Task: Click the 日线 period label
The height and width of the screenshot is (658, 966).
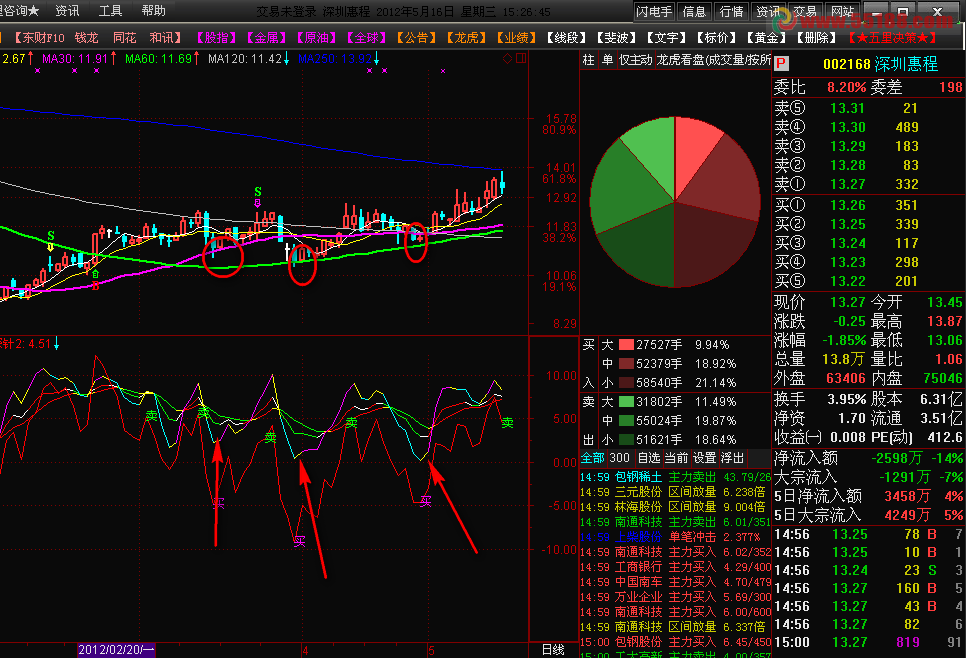Action: click(553, 649)
